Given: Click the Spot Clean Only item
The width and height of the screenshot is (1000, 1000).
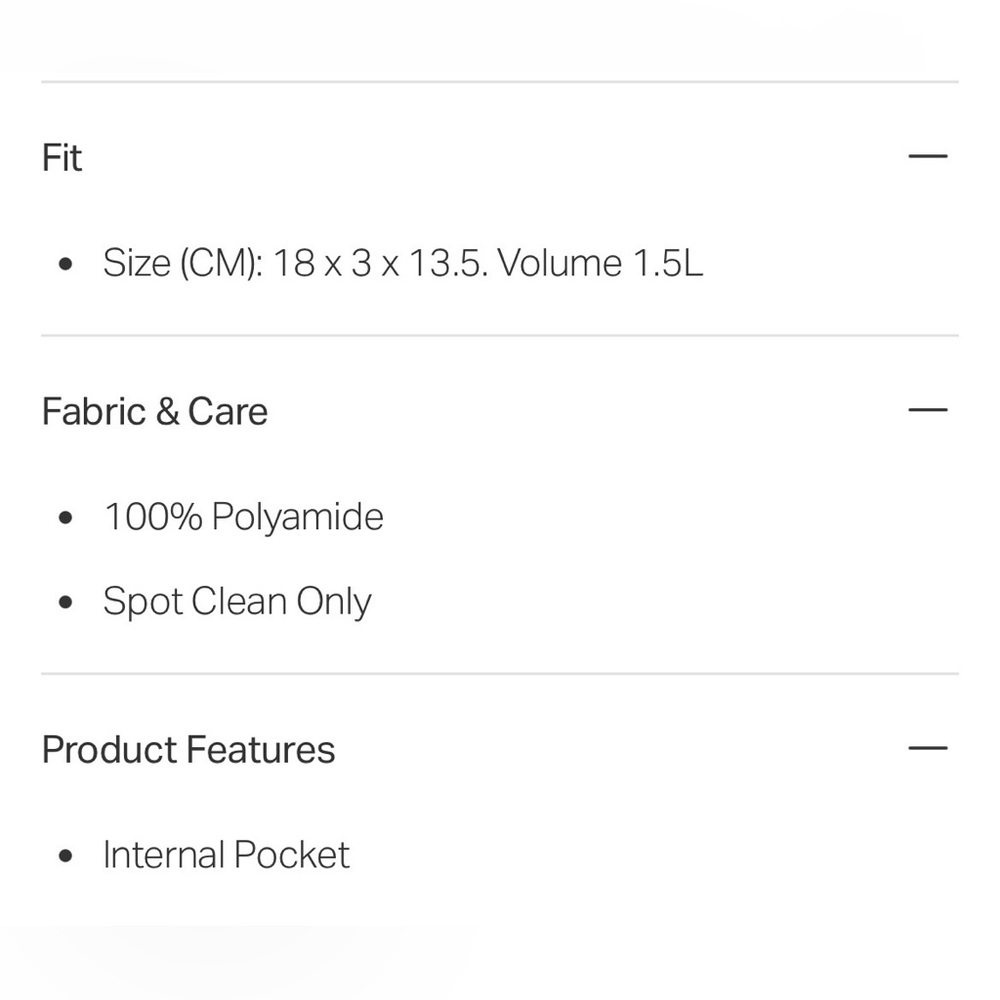Looking at the screenshot, I should pos(237,602).
